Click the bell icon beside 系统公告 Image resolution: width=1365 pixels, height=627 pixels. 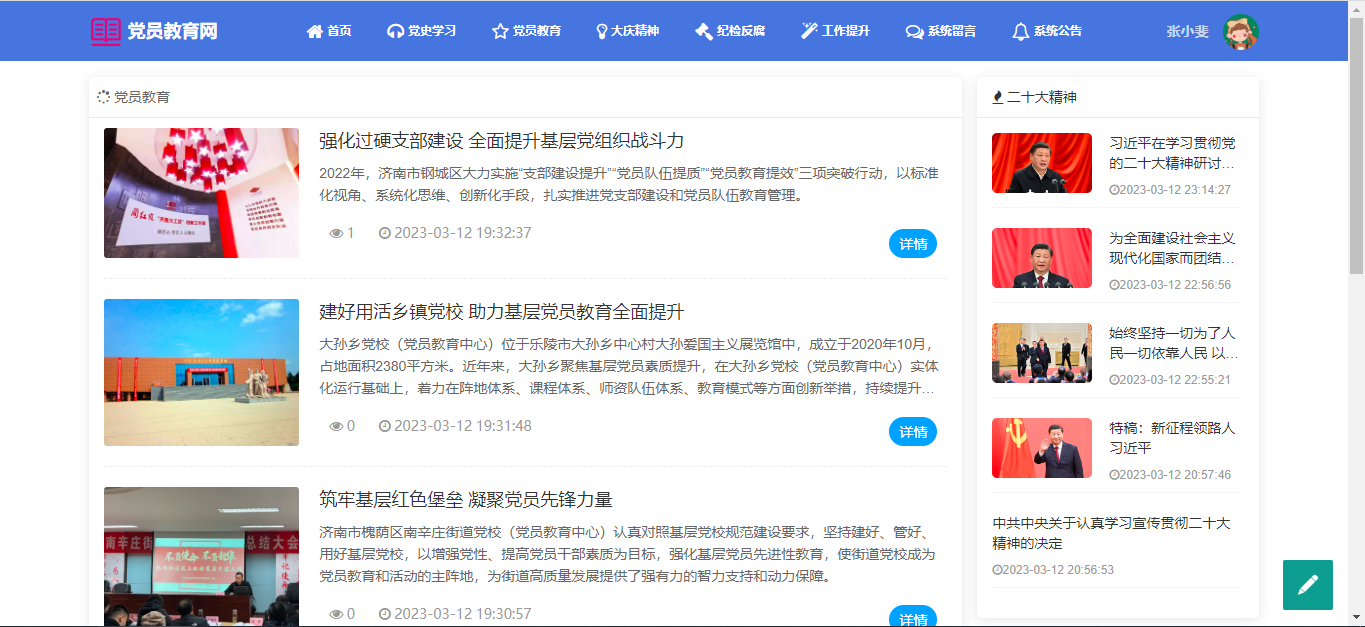[1020, 31]
